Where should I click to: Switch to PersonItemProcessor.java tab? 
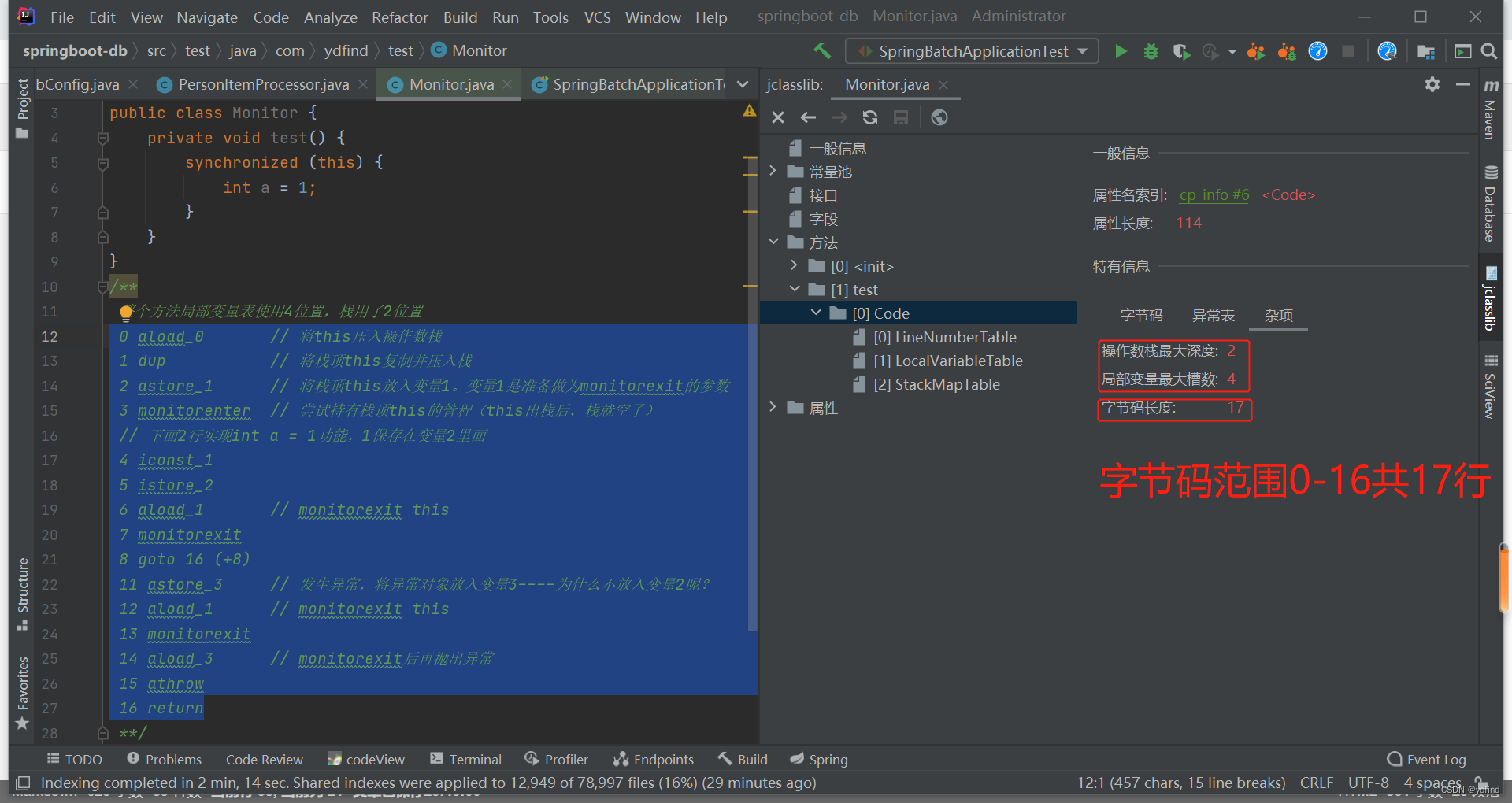pyautogui.click(x=263, y=84)
